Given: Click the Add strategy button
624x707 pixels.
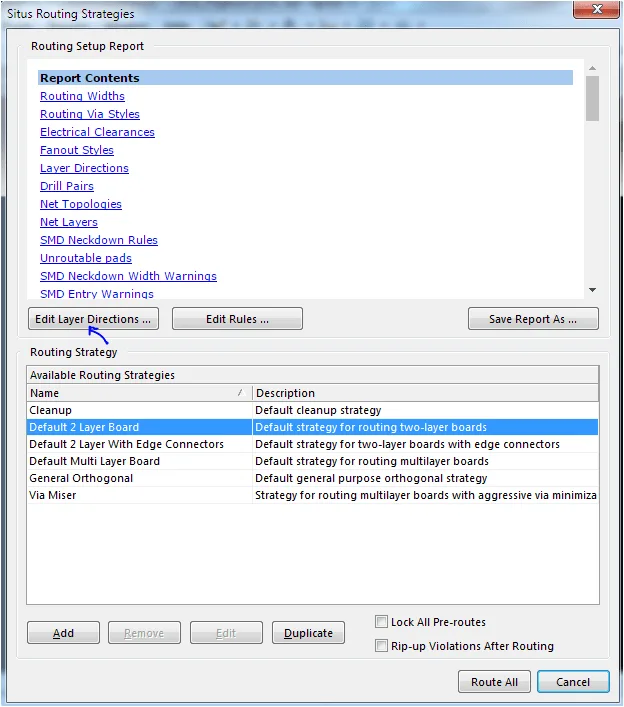Looking at the screenshot, I should pyautogui.click(x=63, y=633).
